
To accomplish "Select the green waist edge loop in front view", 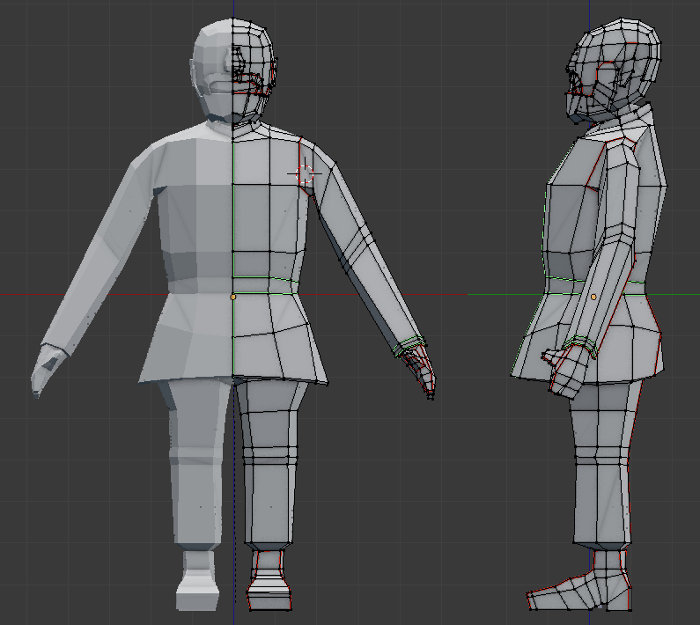I will click(x=265, y=279).
